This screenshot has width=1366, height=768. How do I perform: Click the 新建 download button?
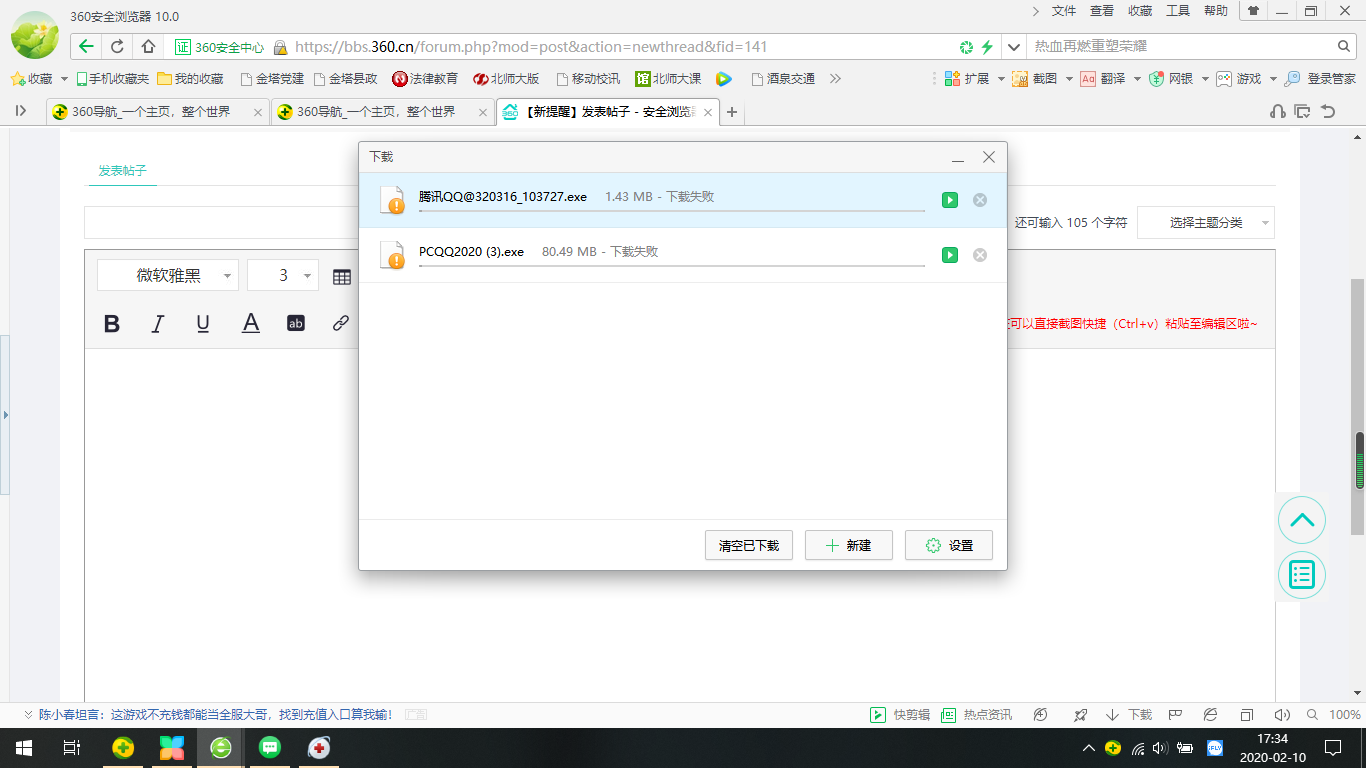[849, 545]
